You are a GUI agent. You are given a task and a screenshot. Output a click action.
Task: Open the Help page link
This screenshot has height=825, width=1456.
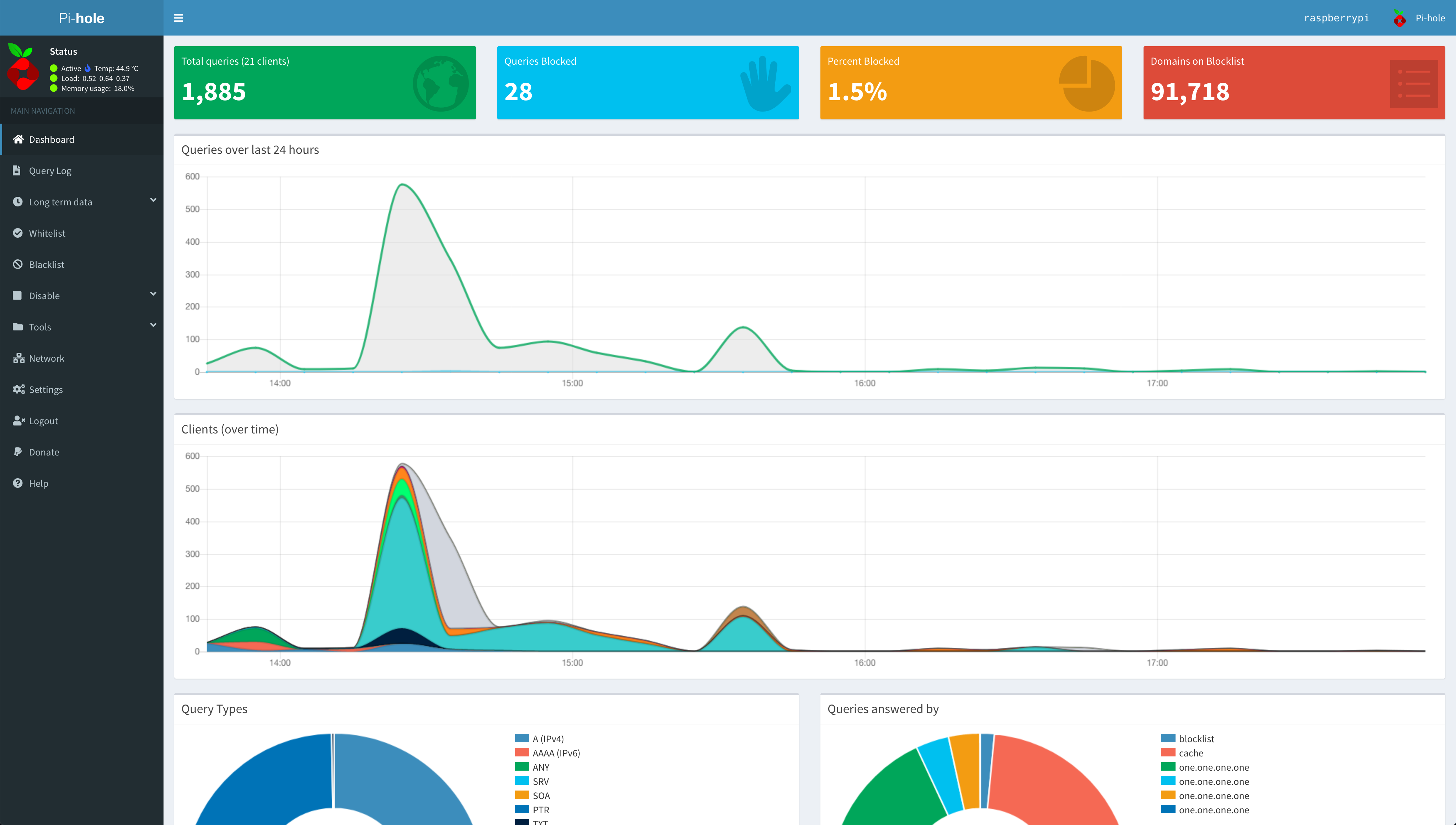tap(82, 483)
